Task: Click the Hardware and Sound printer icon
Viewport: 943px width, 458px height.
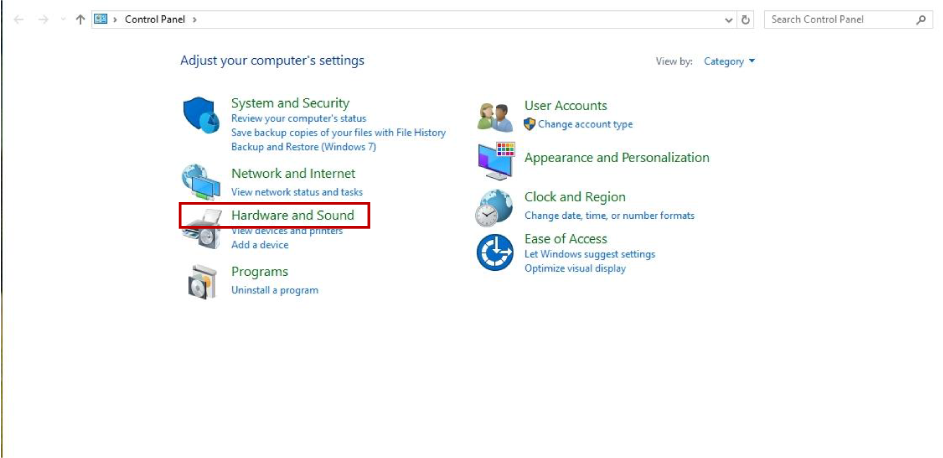Action: tap(201, 231)
